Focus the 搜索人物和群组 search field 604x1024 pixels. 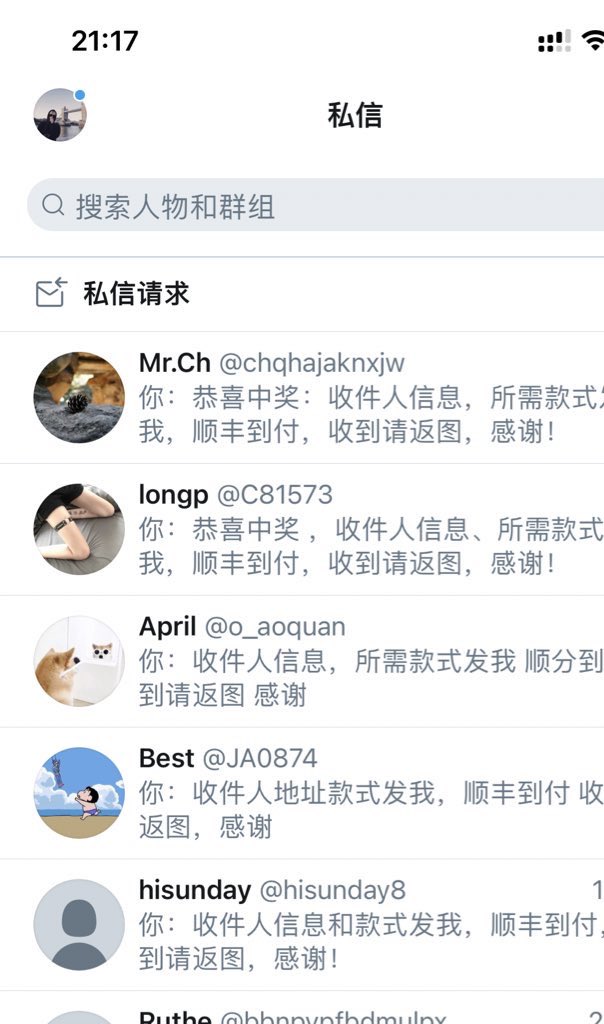point(315,204)
